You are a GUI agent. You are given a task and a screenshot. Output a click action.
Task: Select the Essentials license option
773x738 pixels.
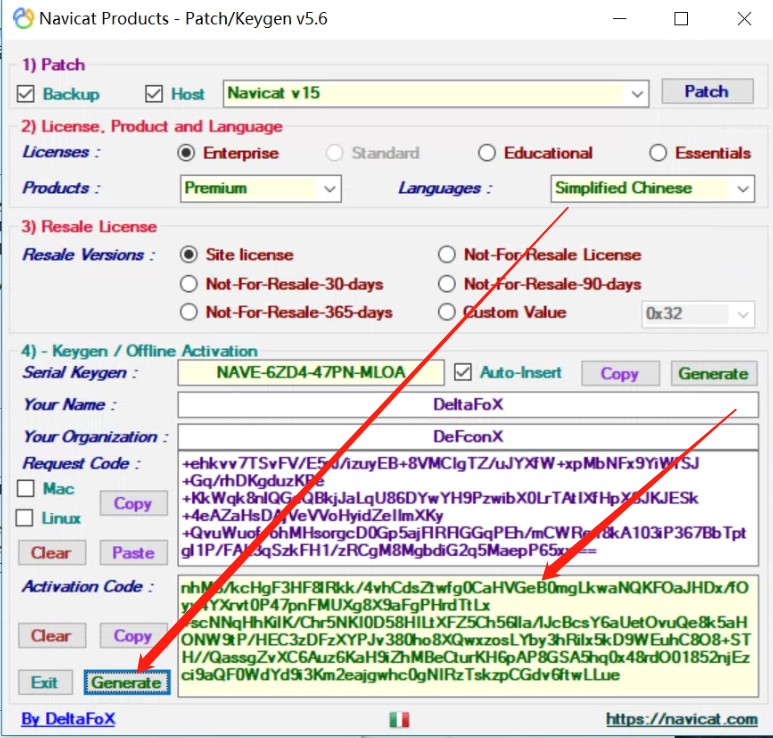click(x=658, y=153)
